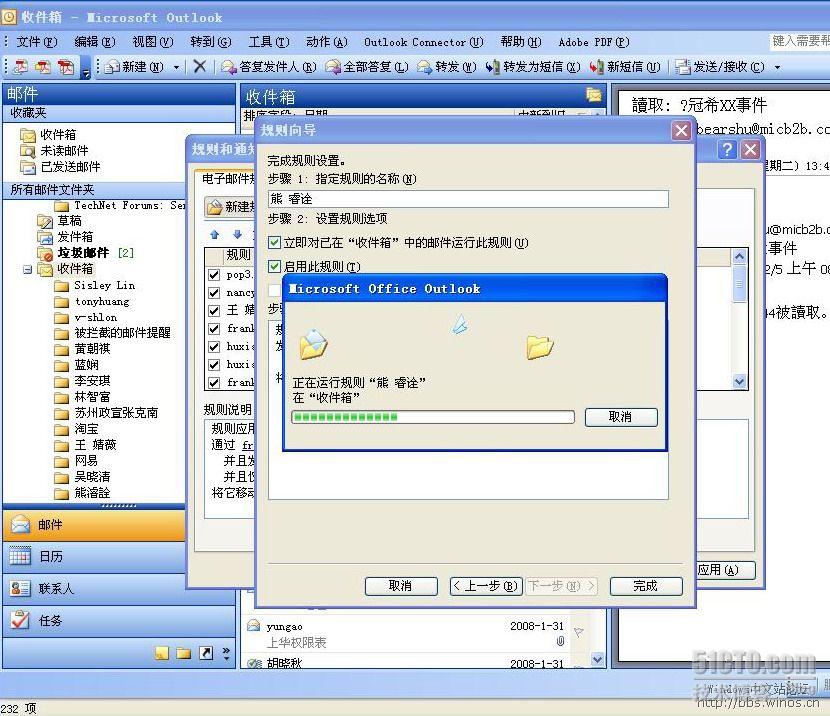Viewport: 830px width, 716px height.
Task: Open the 转到 (Go) menu
Action: (x=211, y=42)
